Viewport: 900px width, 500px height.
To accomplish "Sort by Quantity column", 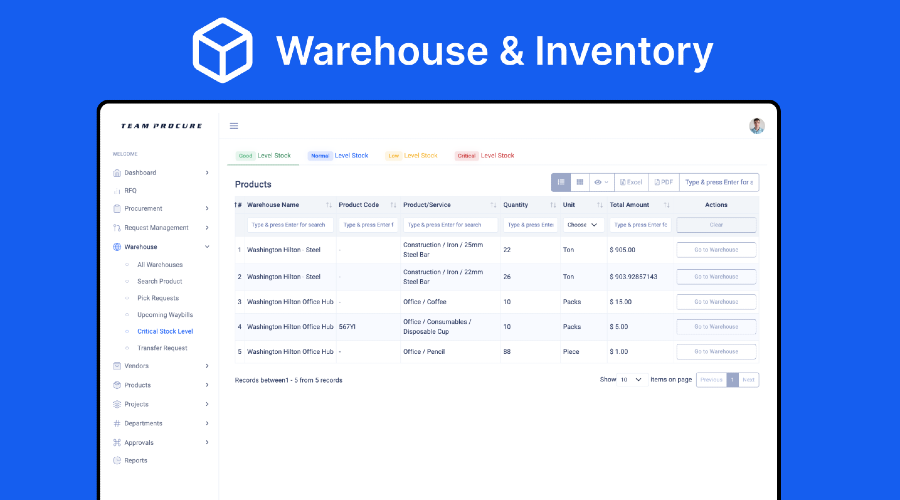I will pyautogui.click(x=553, y=205).
